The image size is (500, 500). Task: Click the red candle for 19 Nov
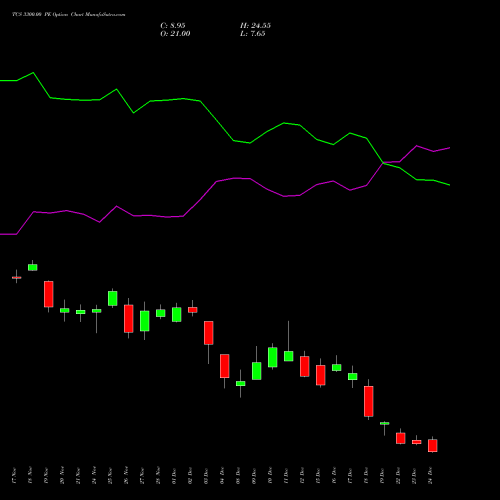tap(49, 294)
